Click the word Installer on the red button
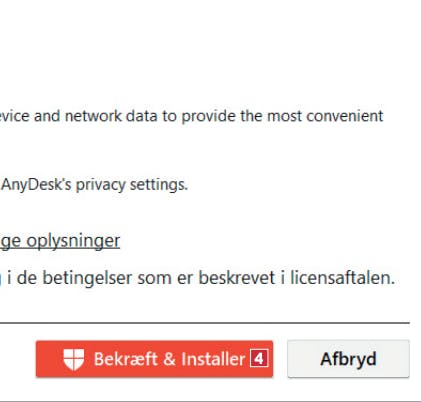This screenshot has height=402, width=421. (x=213, y=359)
